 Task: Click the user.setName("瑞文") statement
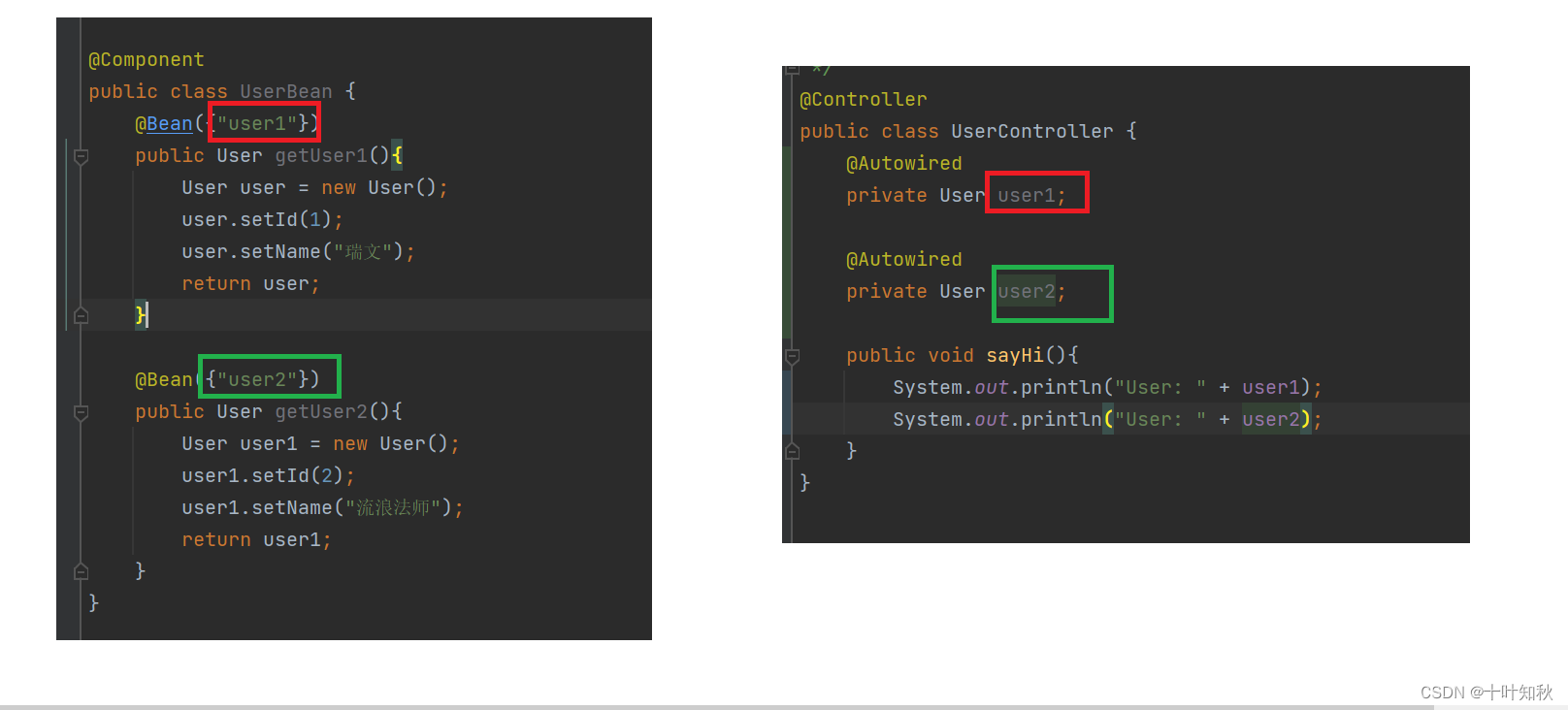[298, 252]
